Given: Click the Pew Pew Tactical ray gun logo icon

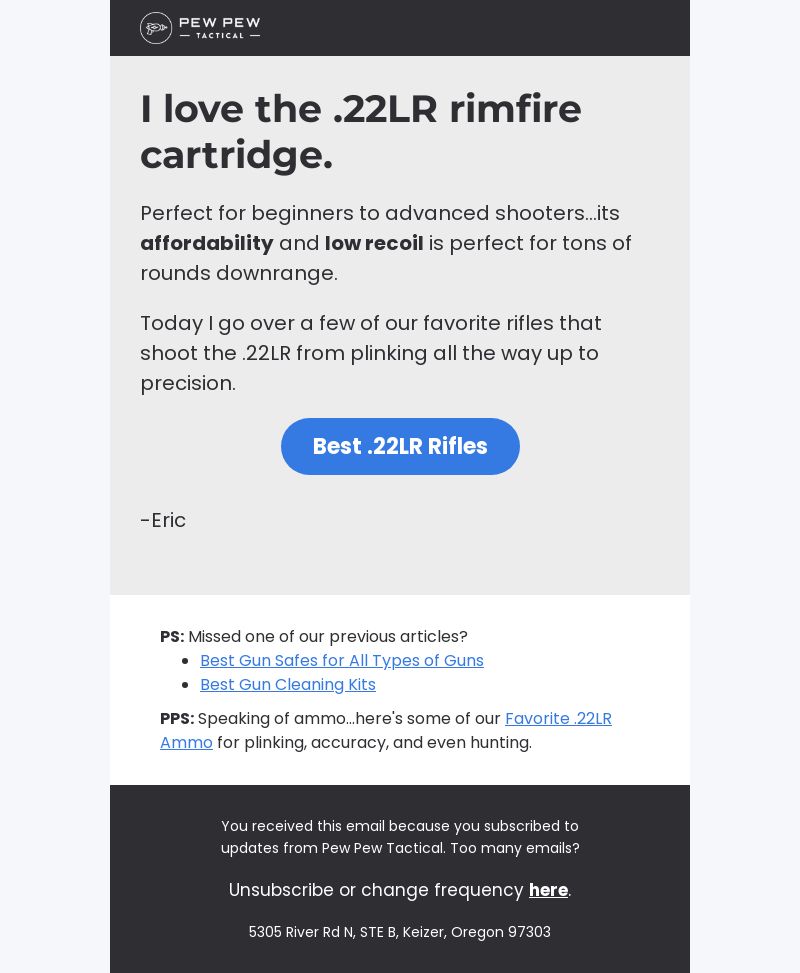Looking at the screenshot, I should point(156,28).
